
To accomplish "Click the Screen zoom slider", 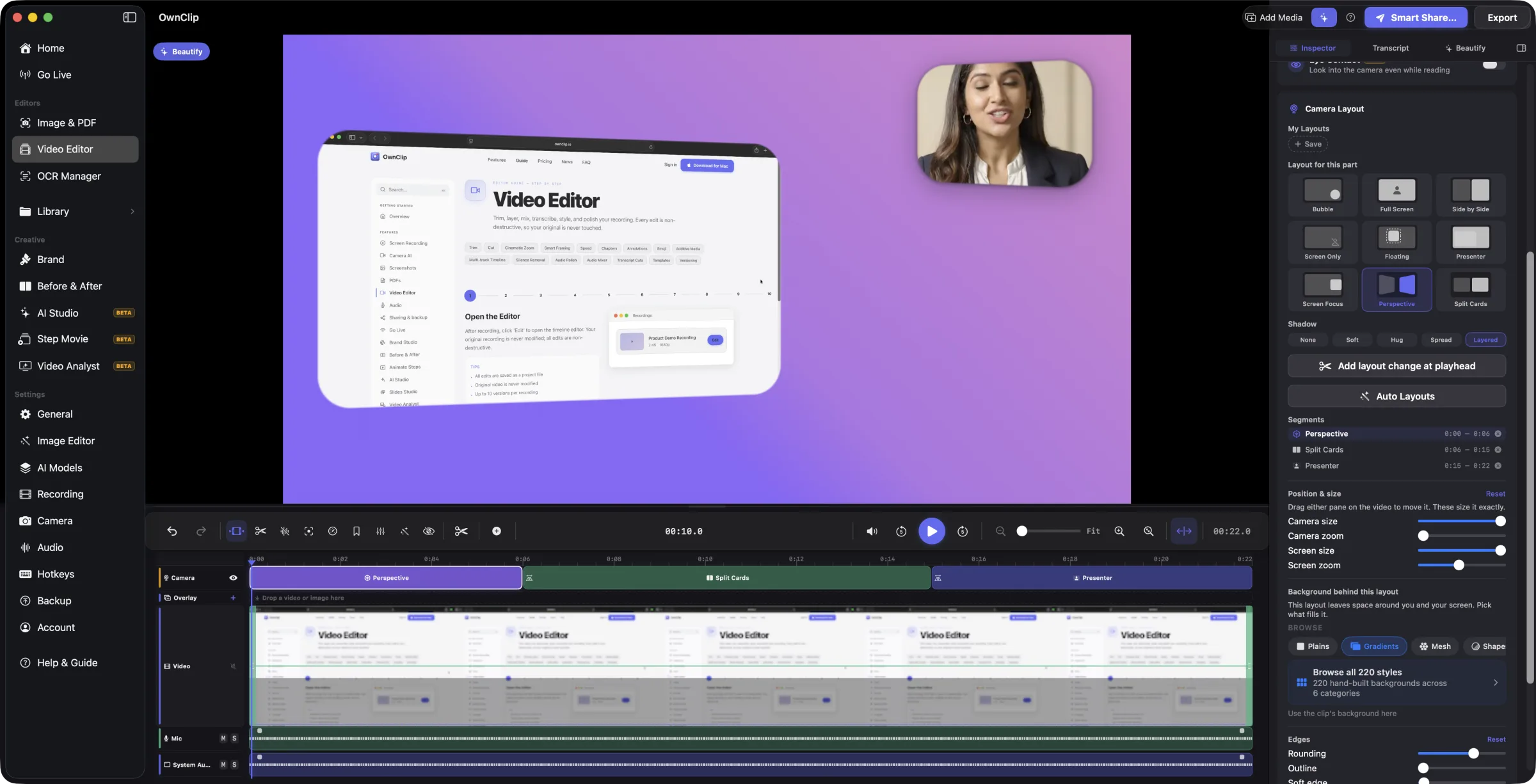I will pyautogui.click(x=1461, y=565).
